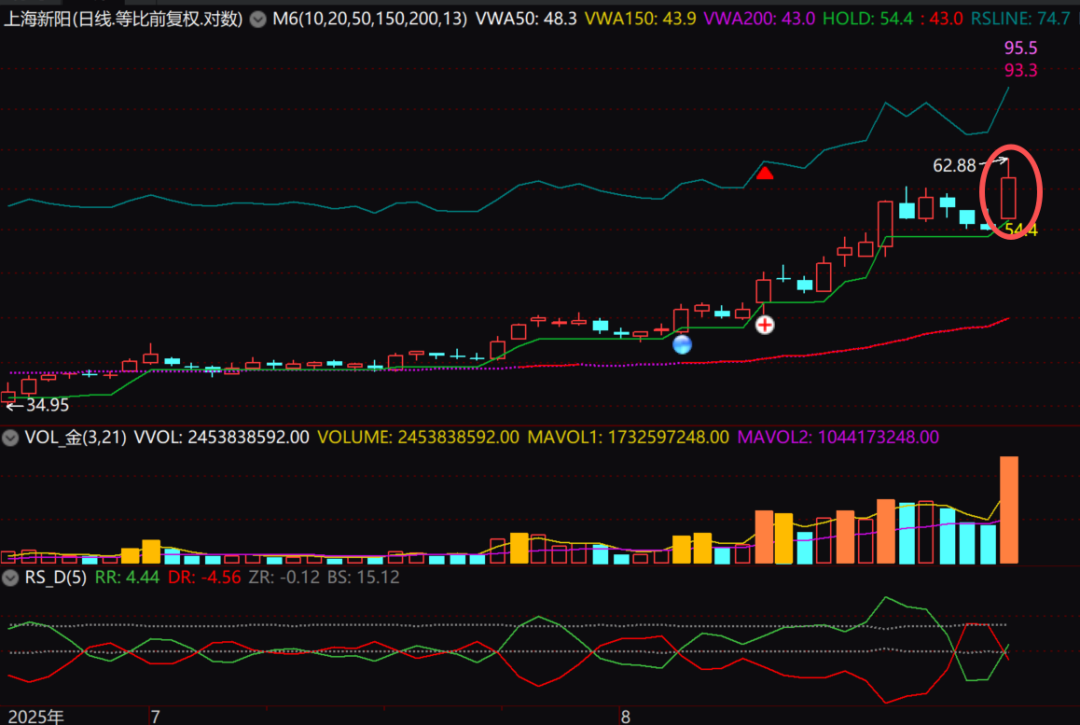
Task: Click the RSLINE: 74.7 value
Action: tap(1021, 19)
